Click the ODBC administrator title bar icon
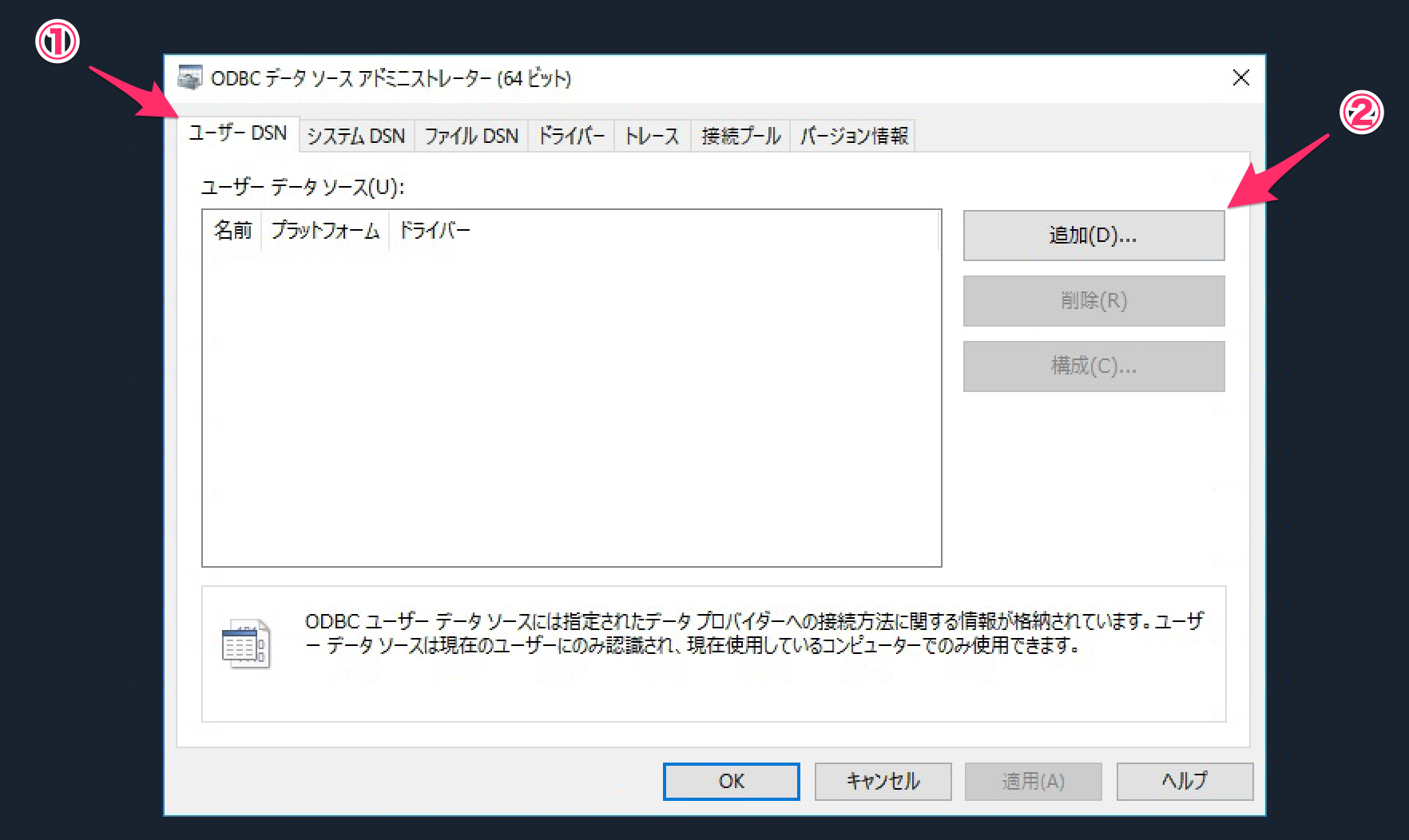The width and height of the screenshot is (1409, 840). (x=190, y=77)
